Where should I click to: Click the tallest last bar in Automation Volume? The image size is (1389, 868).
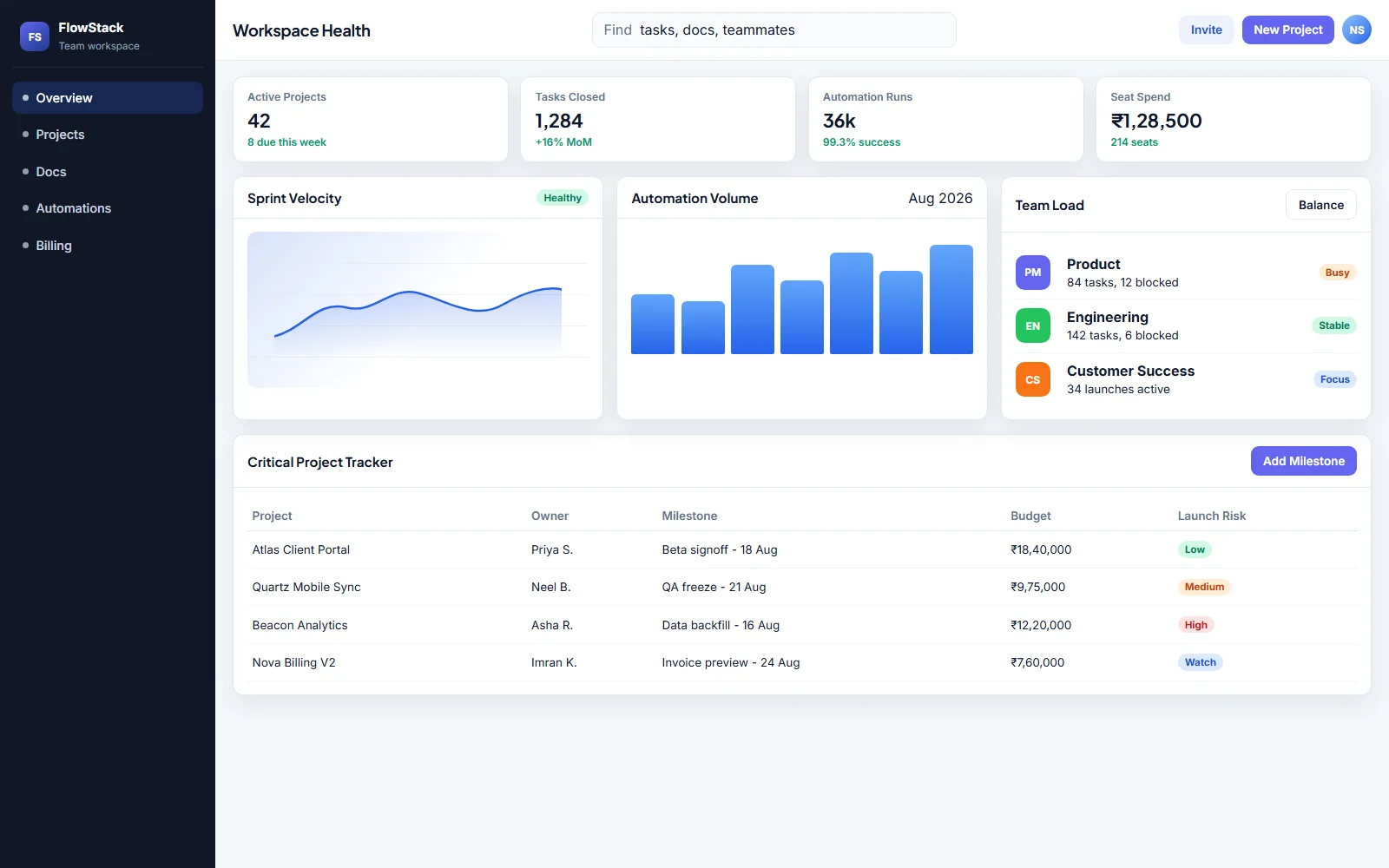point(951,299)
